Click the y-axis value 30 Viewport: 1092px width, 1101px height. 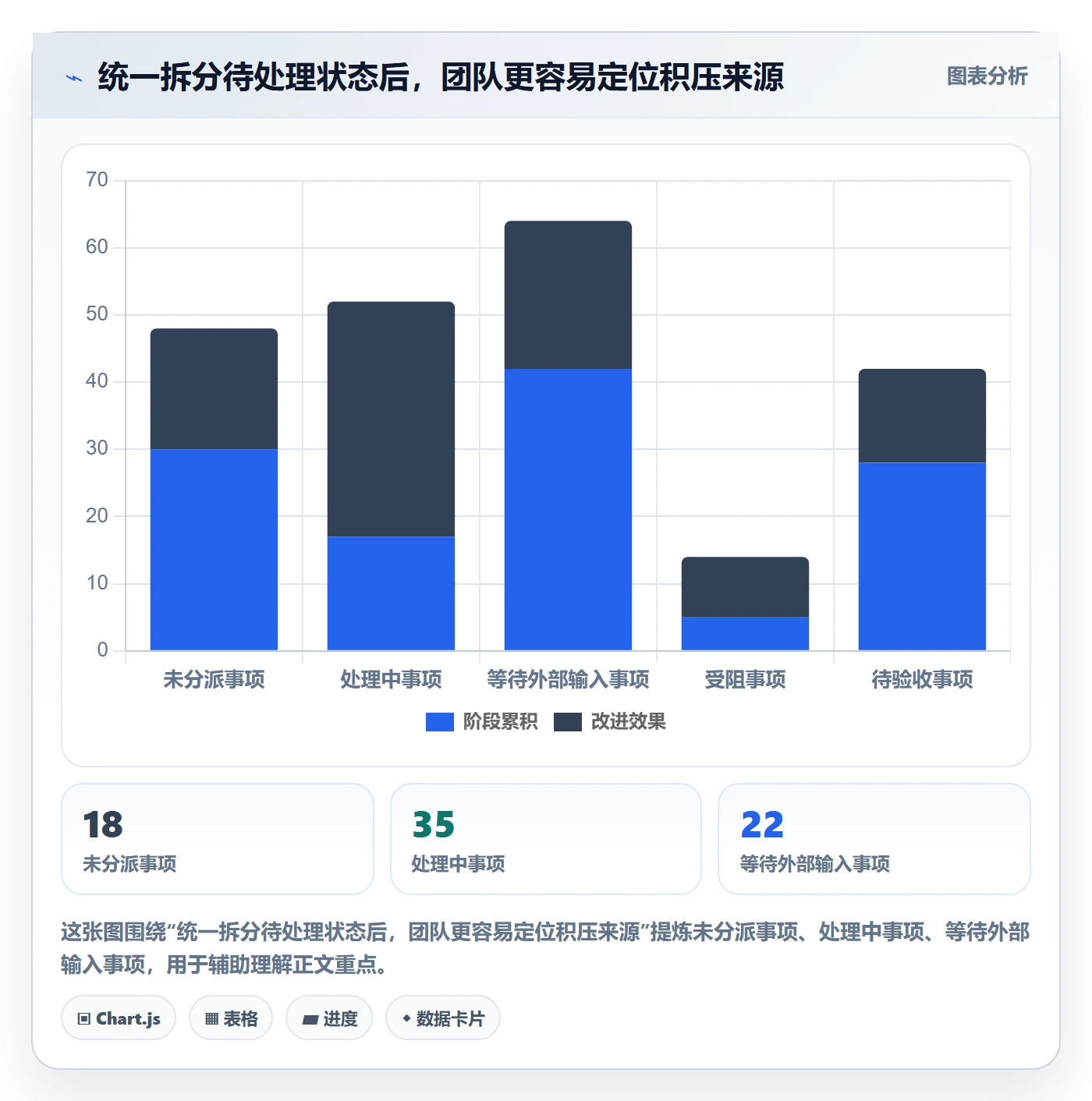click(97, 448)
